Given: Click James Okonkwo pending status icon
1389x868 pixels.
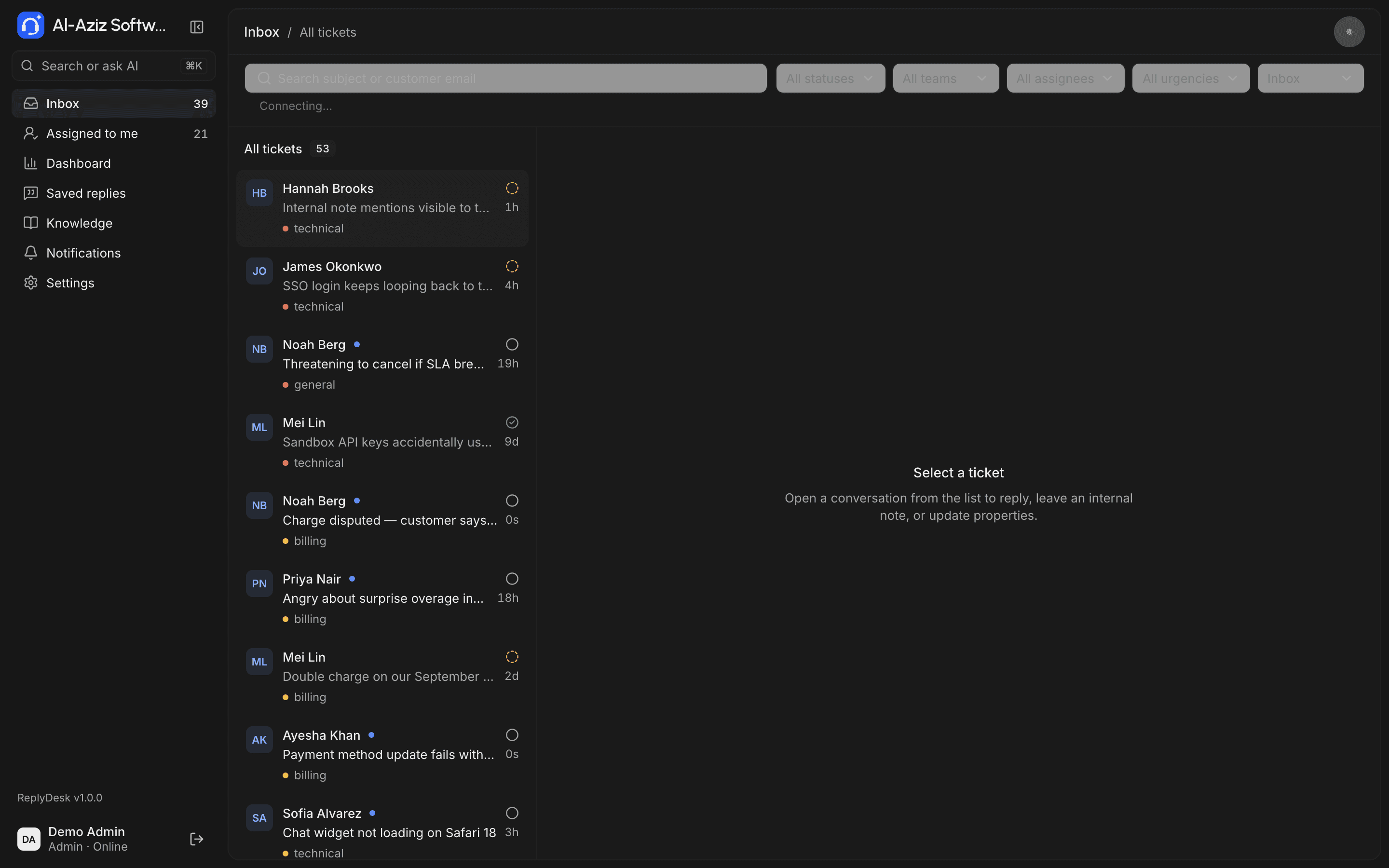Looking at the screenshot, I should pyautogui.click(x=512, y=266).
